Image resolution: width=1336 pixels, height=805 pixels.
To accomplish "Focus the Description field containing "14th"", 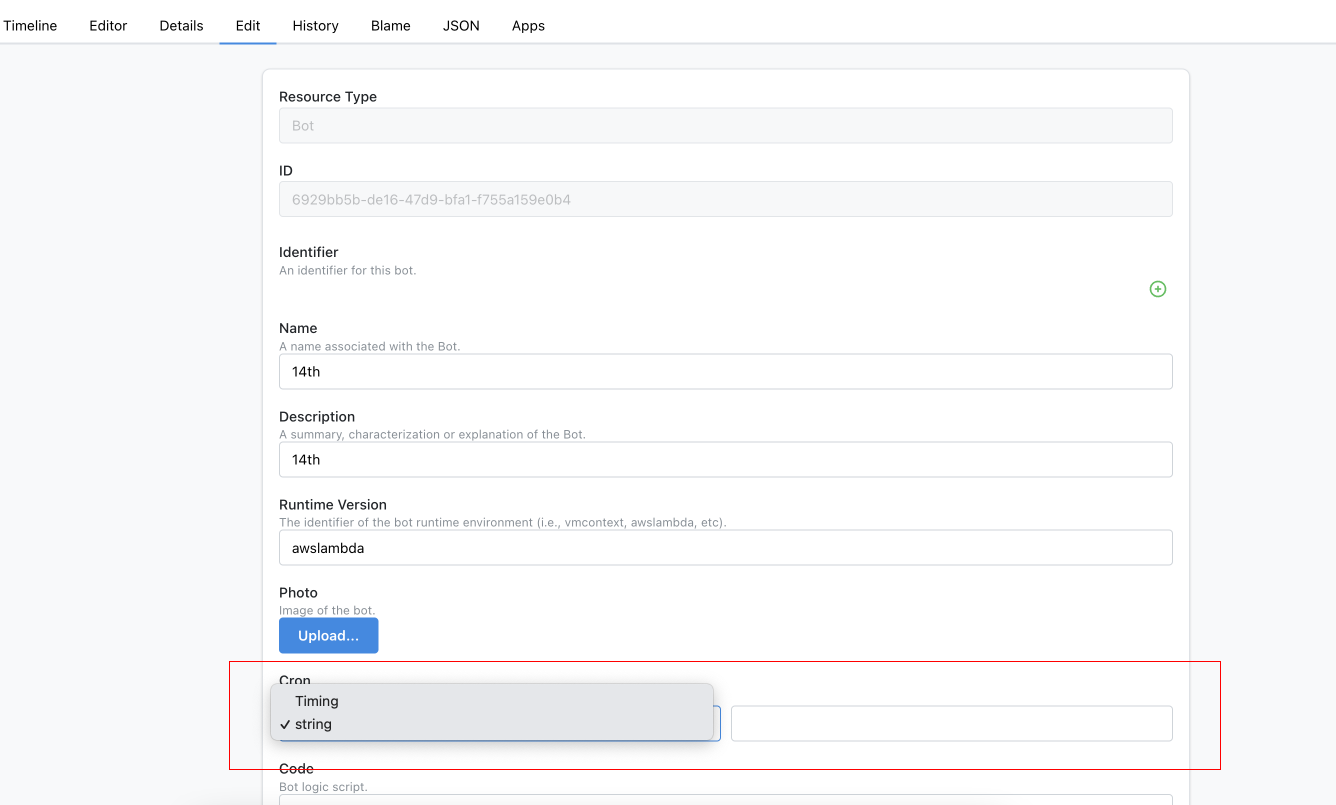I will pos(725,459).
